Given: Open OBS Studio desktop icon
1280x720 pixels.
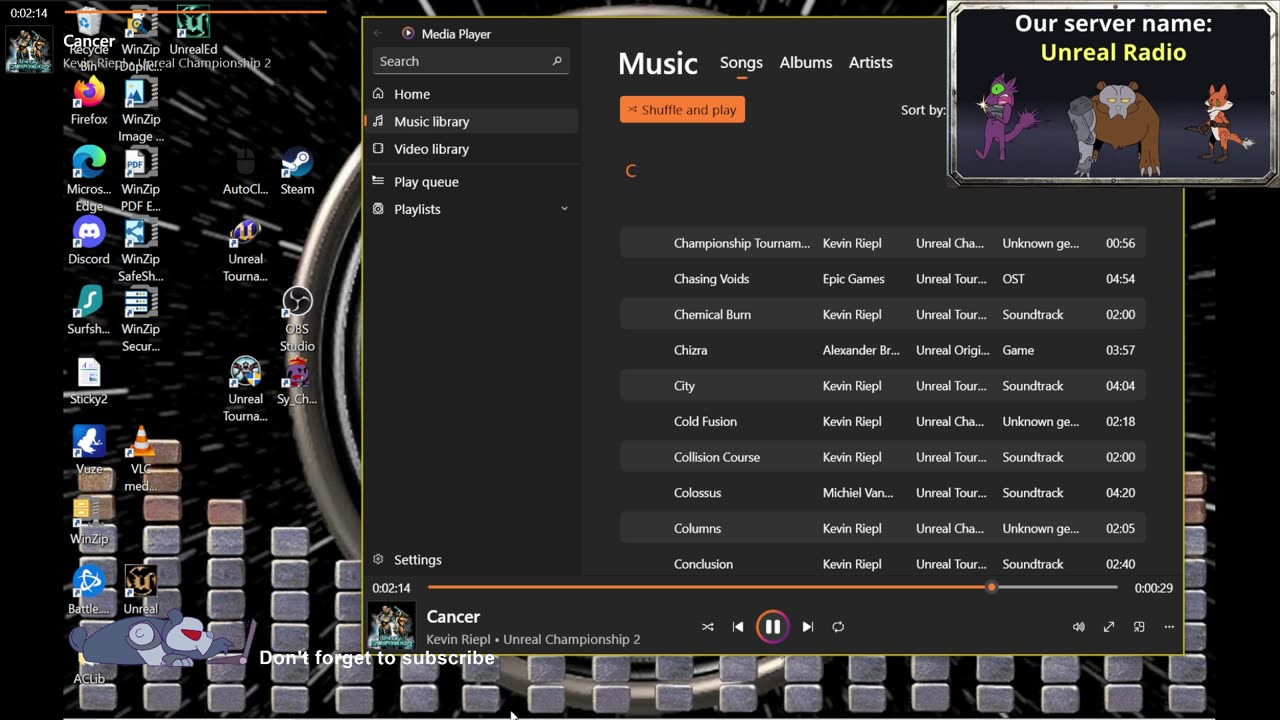Looking at the screenshot, I should point(297,320).
